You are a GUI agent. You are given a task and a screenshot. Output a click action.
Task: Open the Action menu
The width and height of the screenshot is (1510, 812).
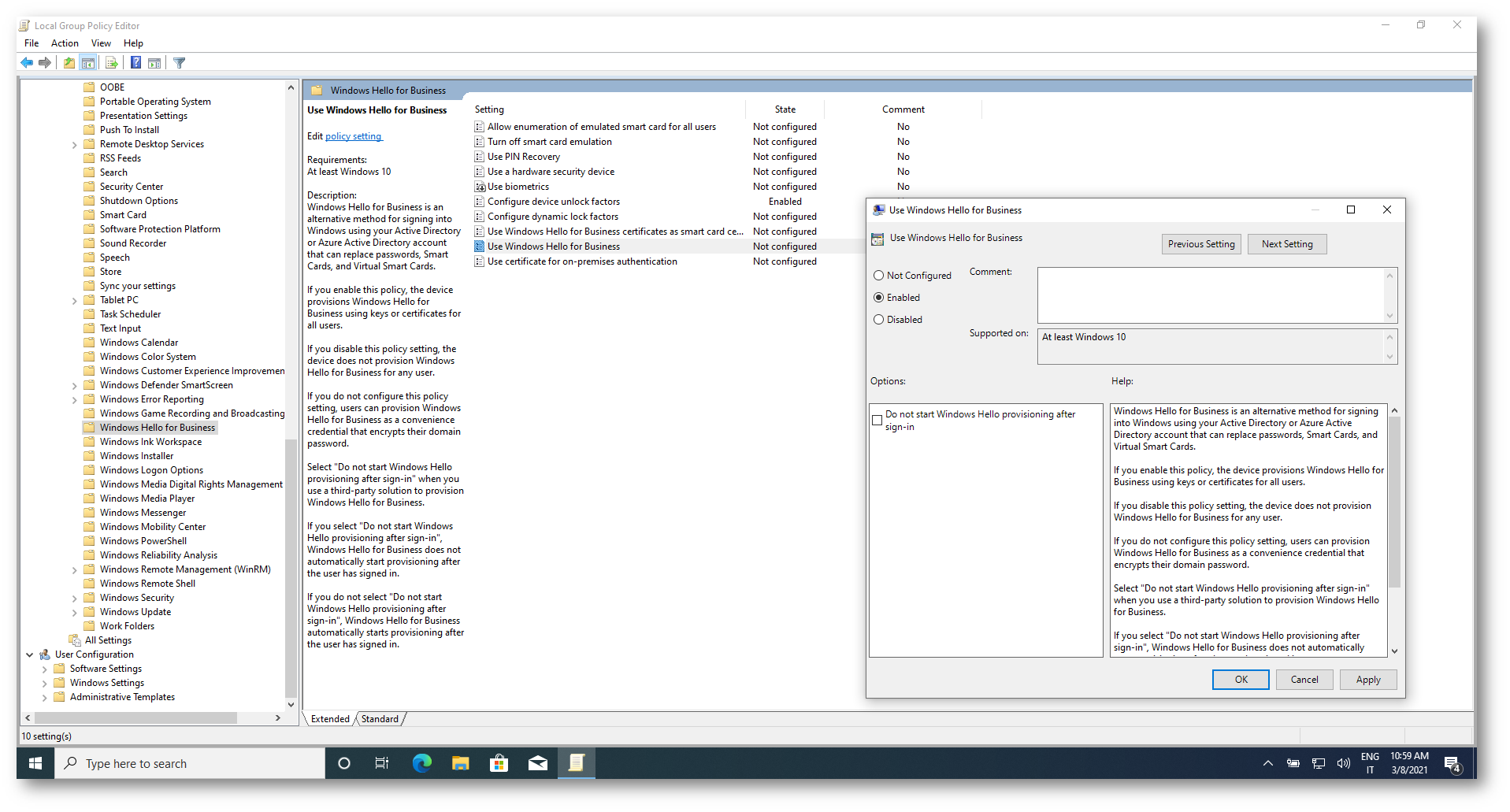click(65, 43)
